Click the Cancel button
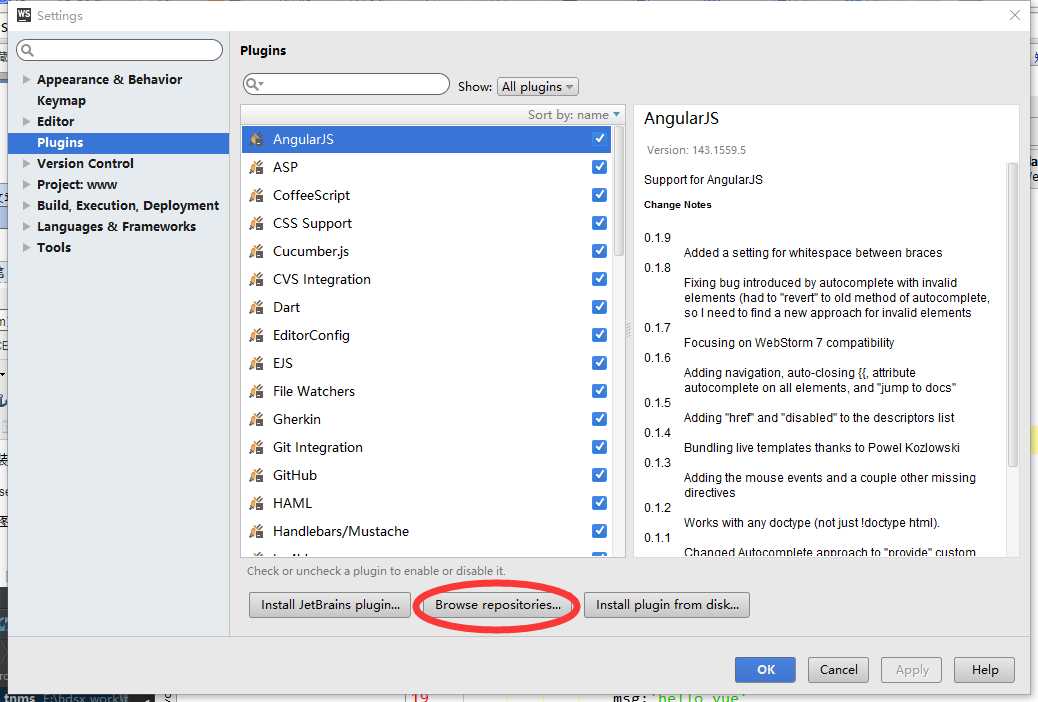 click(838, 670)
